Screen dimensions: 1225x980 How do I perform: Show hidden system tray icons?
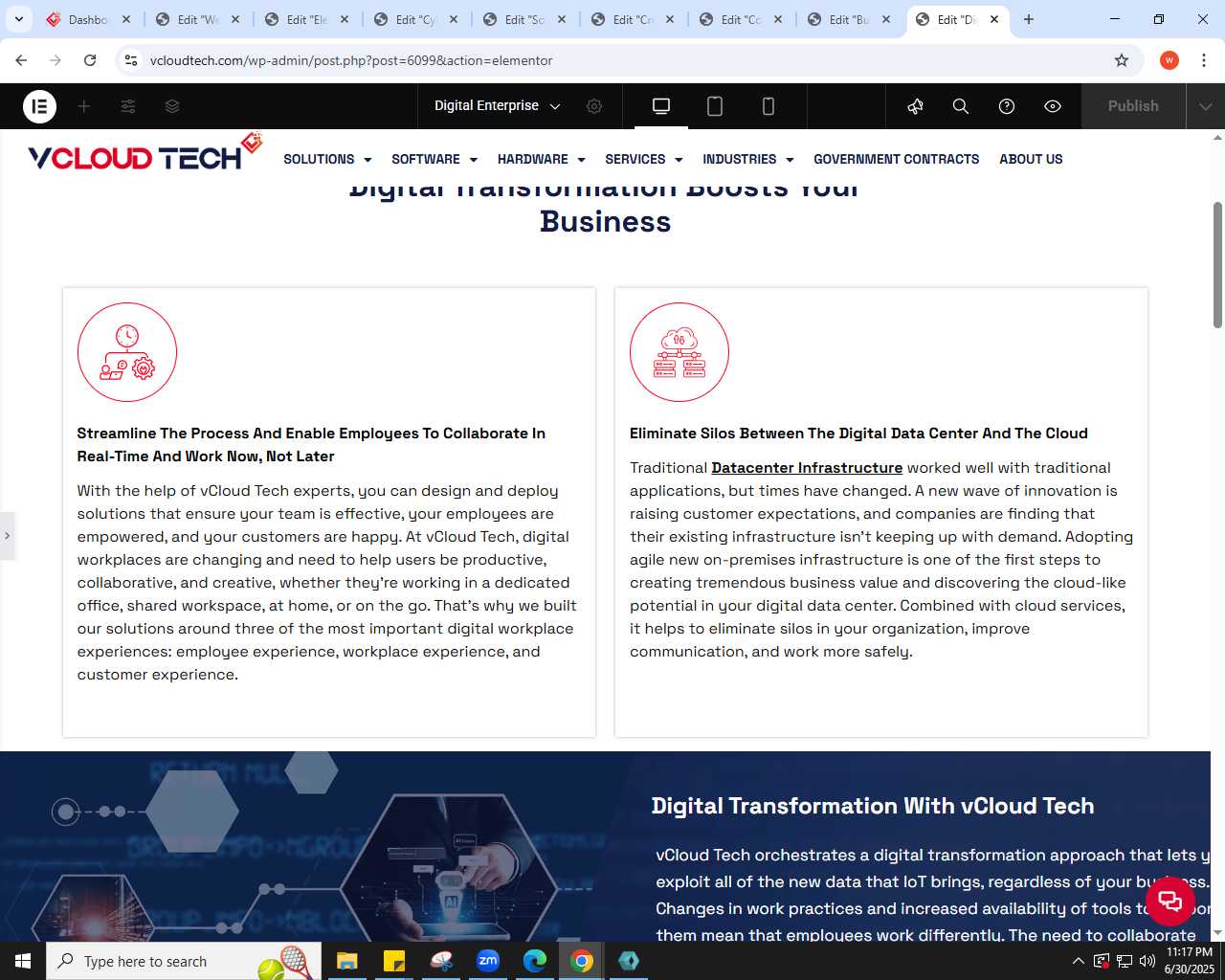1079,961
